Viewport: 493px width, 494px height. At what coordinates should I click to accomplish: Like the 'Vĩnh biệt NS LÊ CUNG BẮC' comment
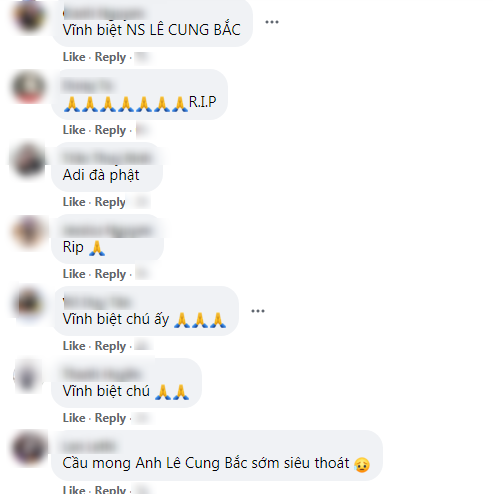pyautogui.click(x=74, y=57)
